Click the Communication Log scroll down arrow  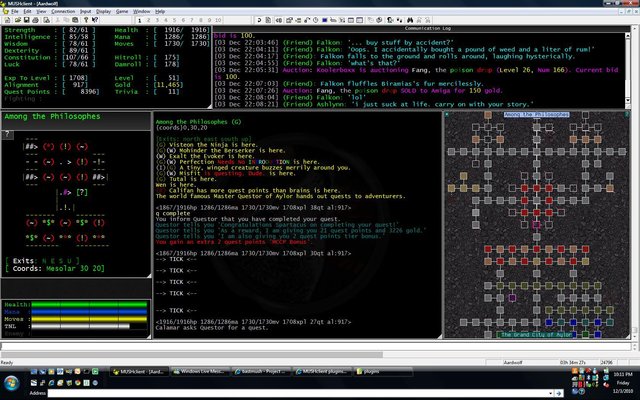coord(628,101)
